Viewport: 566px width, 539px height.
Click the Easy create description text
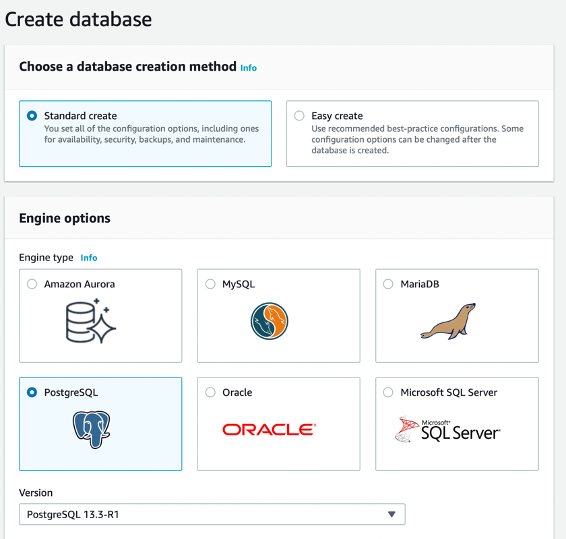pyautogui.click(x=417, y=139)
